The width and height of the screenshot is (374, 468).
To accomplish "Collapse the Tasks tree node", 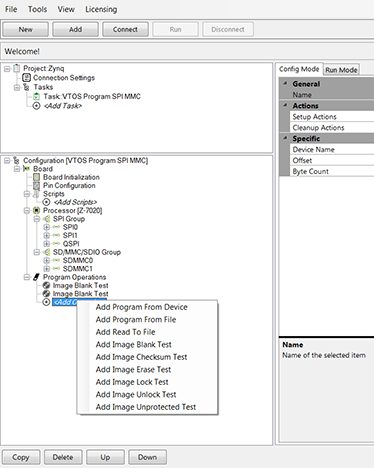I will [x=17, y=87].
